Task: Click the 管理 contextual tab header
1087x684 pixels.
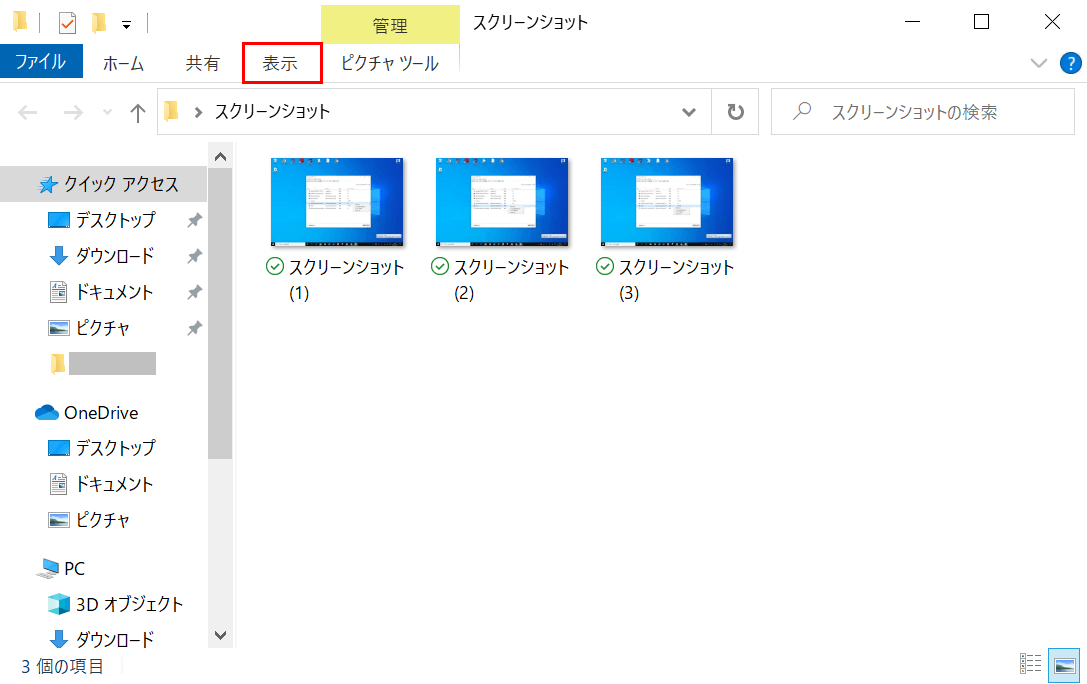Action: pos(390,26)
